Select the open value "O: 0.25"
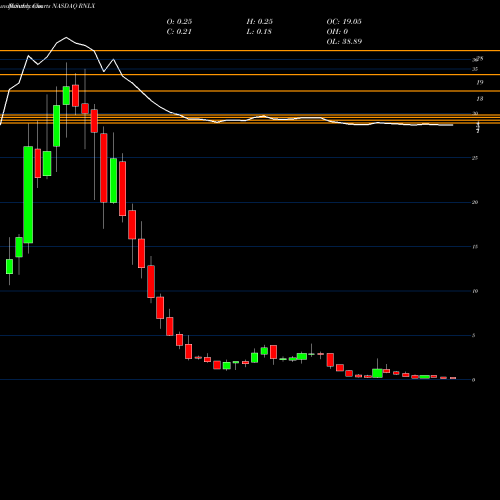Screen dimensions: 500x500 tap(179, 22)
